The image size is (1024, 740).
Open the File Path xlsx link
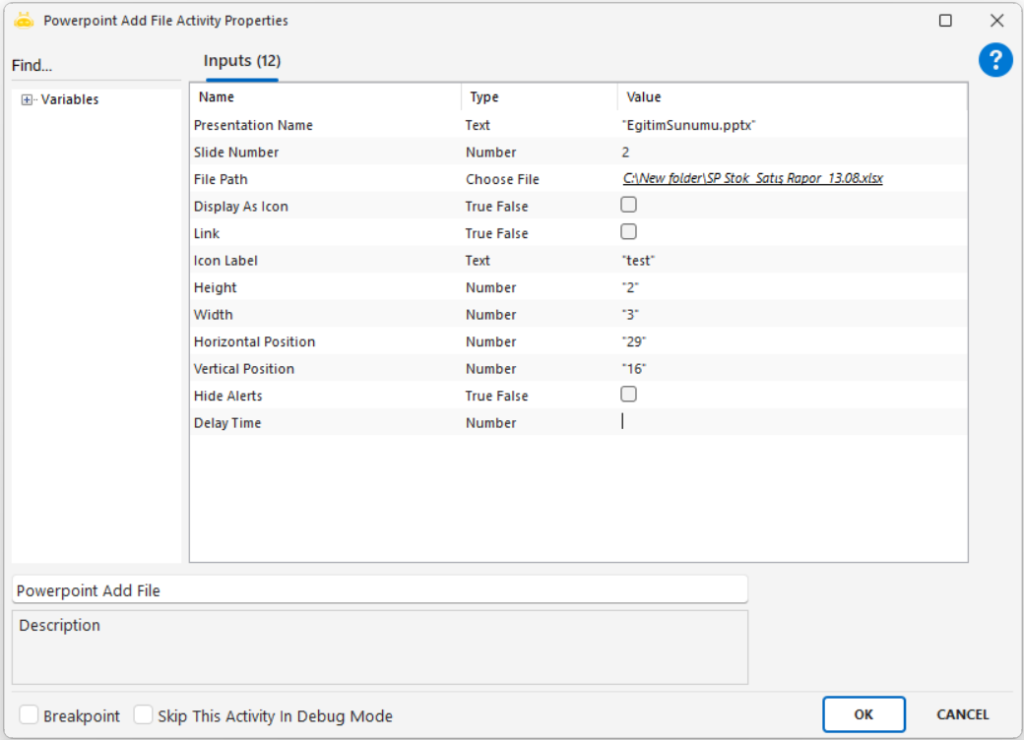[x=752, y=179]
